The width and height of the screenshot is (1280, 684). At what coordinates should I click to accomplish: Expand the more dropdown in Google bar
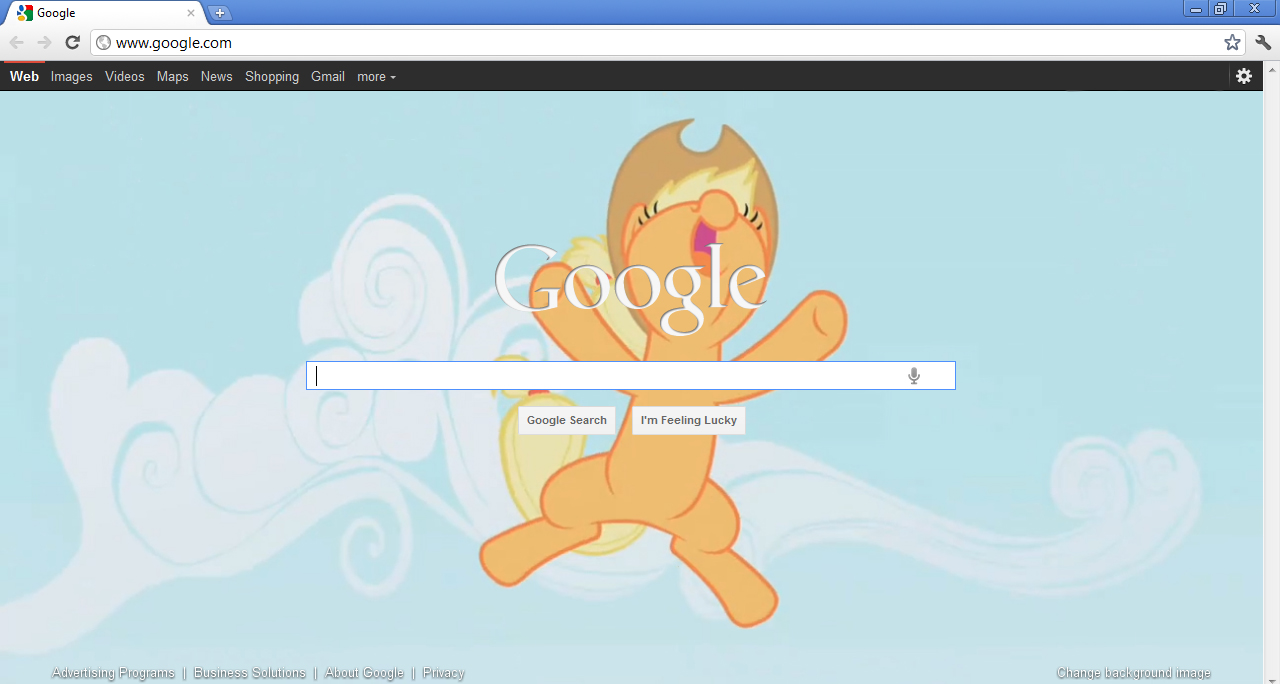pos(377,76)
